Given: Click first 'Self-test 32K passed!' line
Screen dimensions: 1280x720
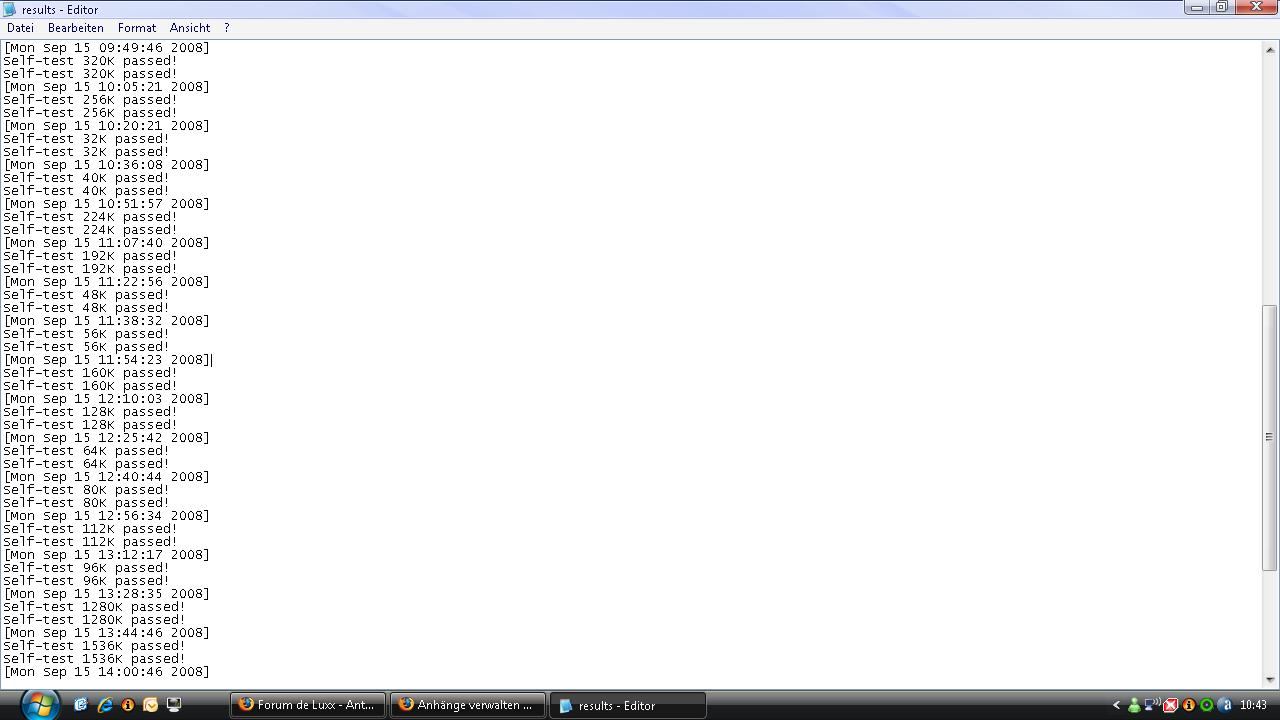Looking at the screenshot, I should [x=86, y=138].
